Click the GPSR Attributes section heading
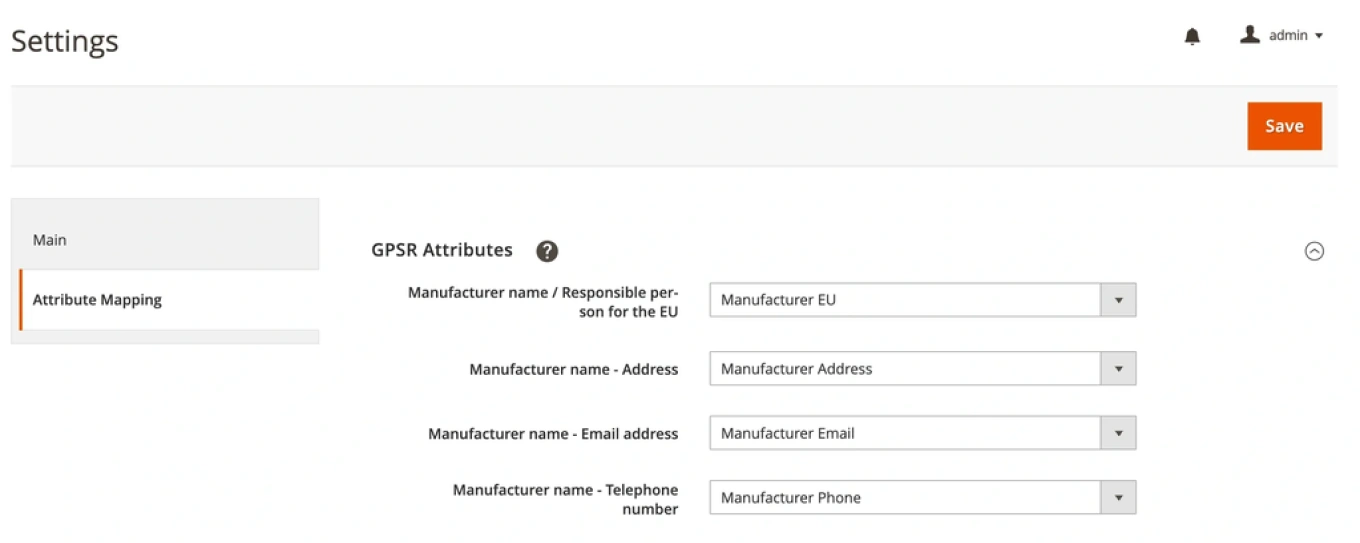The image size is (1360, 543). [442, 250]
